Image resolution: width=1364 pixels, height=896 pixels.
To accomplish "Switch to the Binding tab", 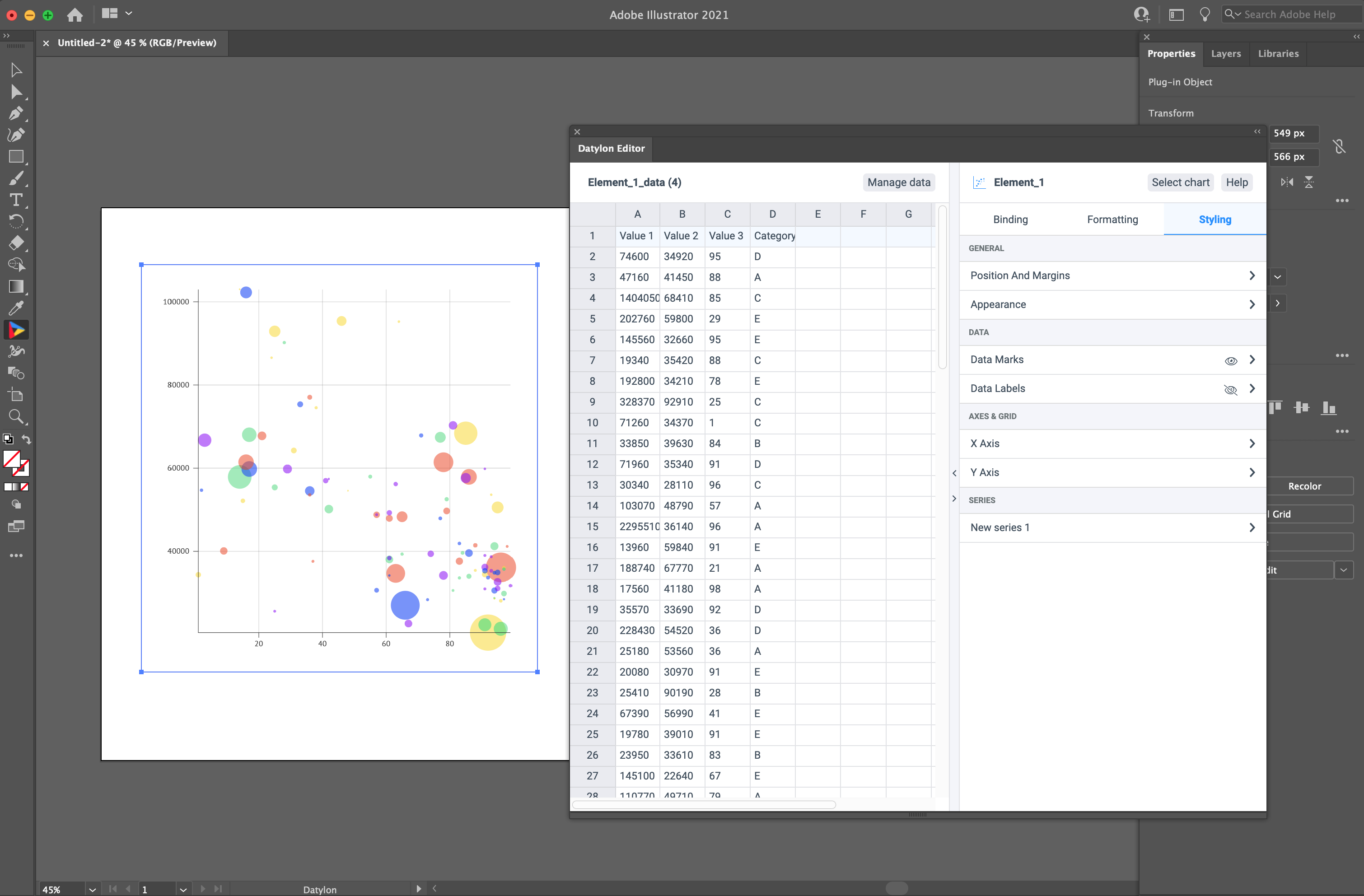I will point(1010,219).
